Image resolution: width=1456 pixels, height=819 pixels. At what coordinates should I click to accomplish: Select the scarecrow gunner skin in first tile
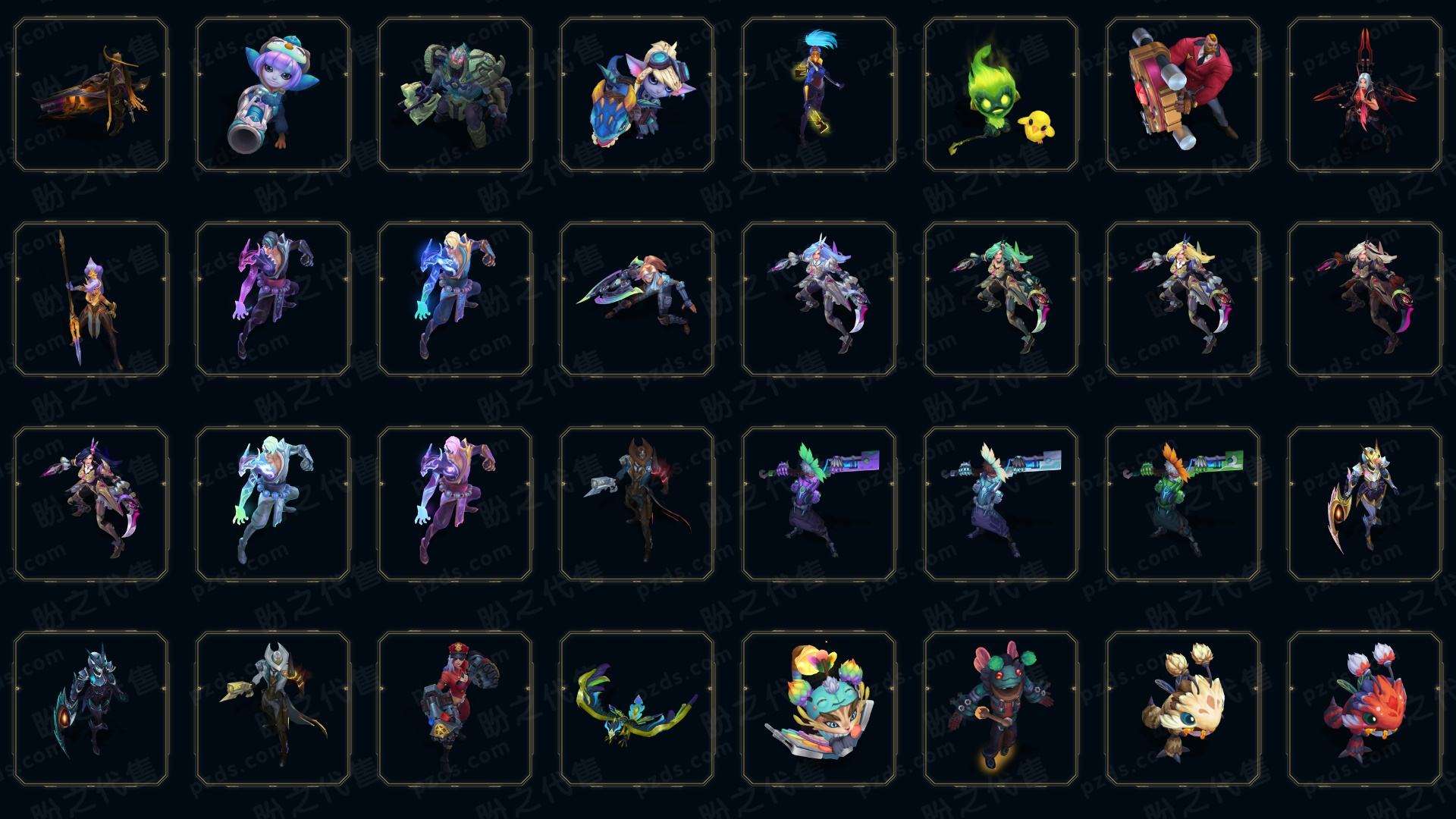click(90, 95)
